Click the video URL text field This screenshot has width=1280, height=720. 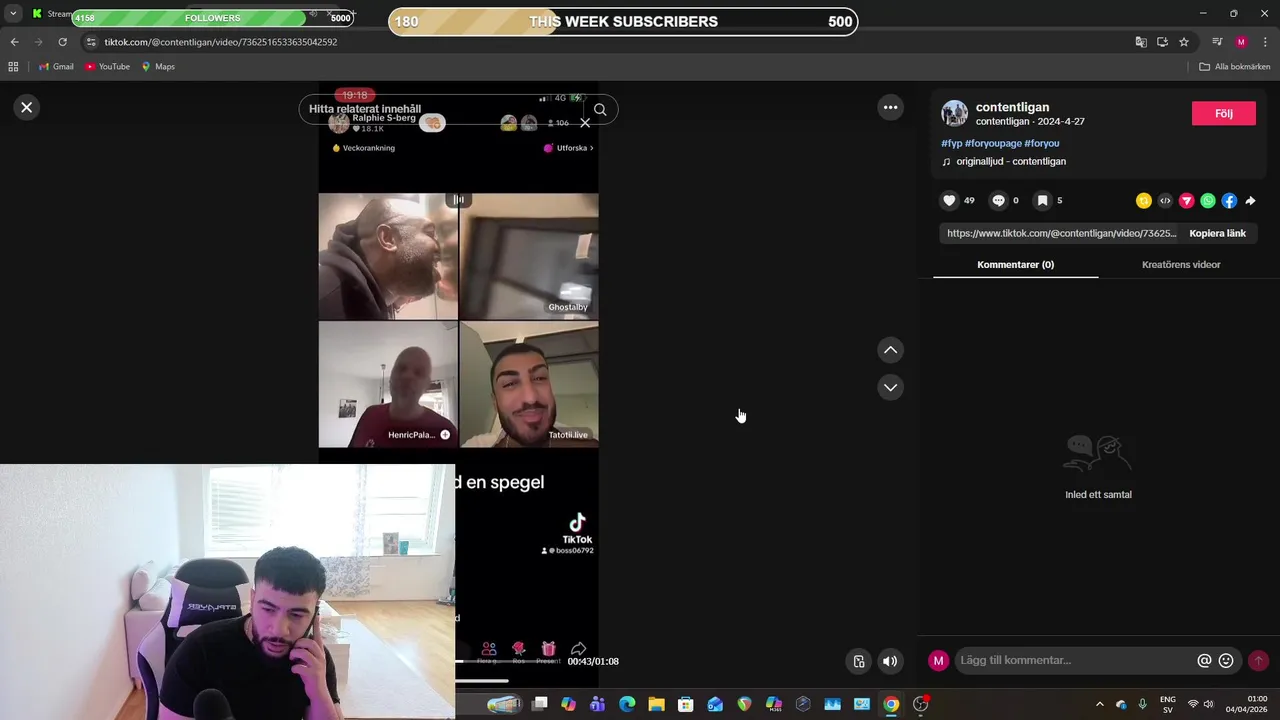click(x=1061, y=233)
